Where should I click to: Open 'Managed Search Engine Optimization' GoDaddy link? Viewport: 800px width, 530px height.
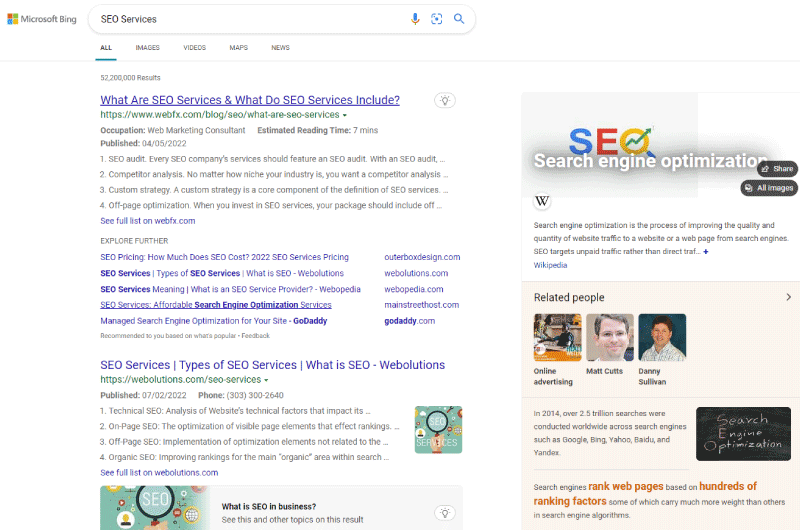click(x=213, y=321)
